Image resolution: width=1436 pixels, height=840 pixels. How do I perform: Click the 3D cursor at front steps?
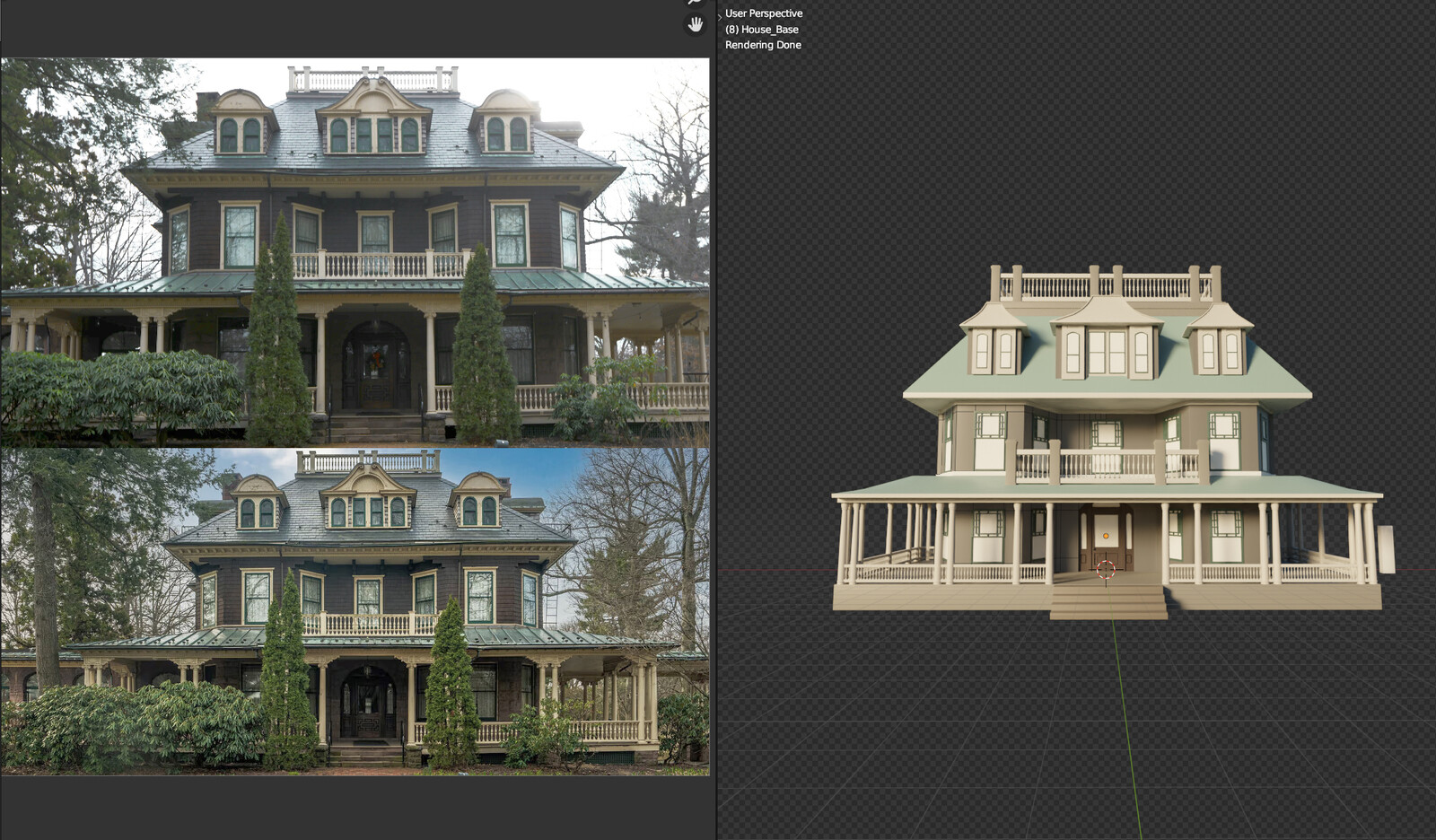1106,570
